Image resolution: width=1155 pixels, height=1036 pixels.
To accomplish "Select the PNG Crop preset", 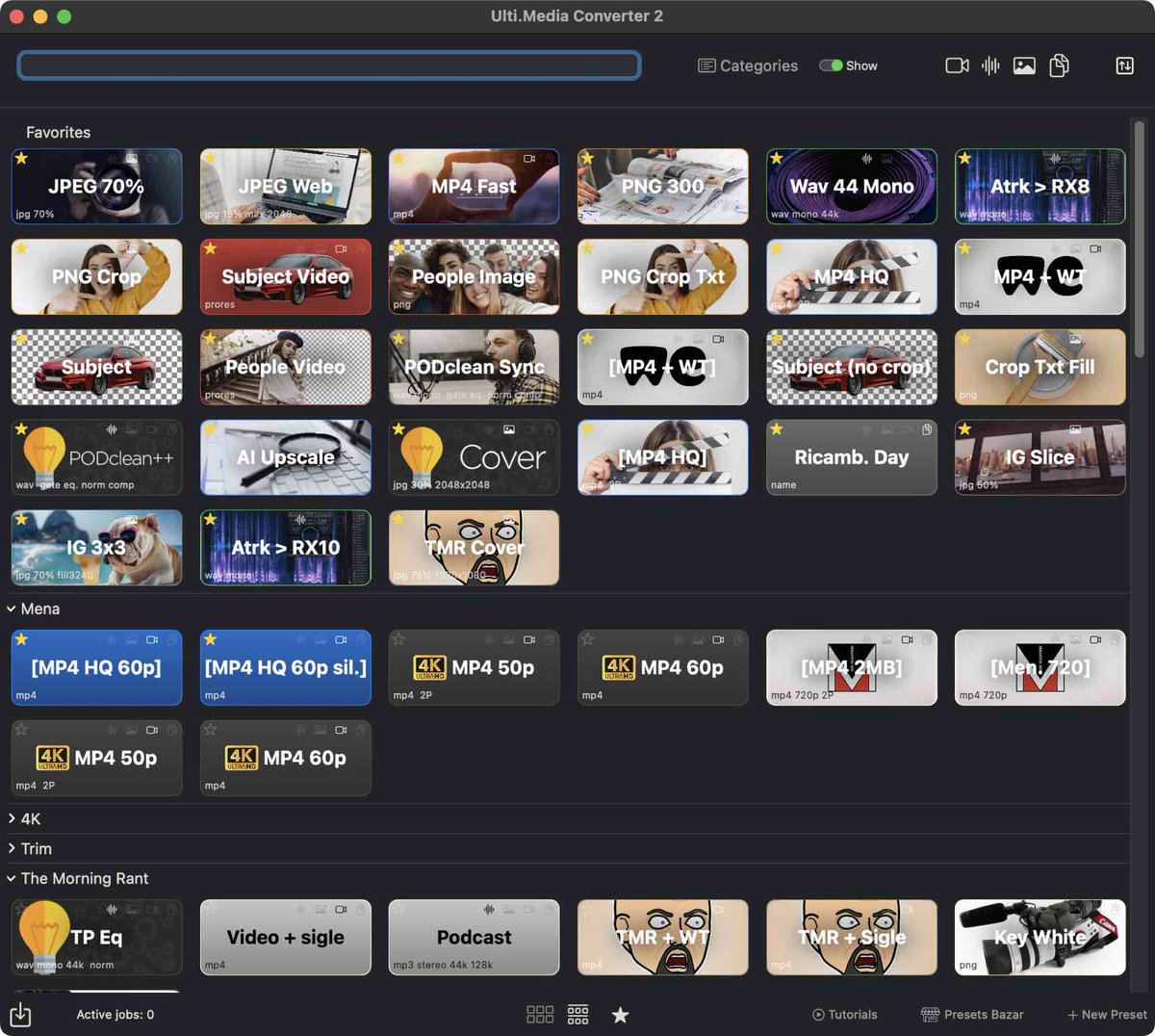I will (x=97, y=276).
